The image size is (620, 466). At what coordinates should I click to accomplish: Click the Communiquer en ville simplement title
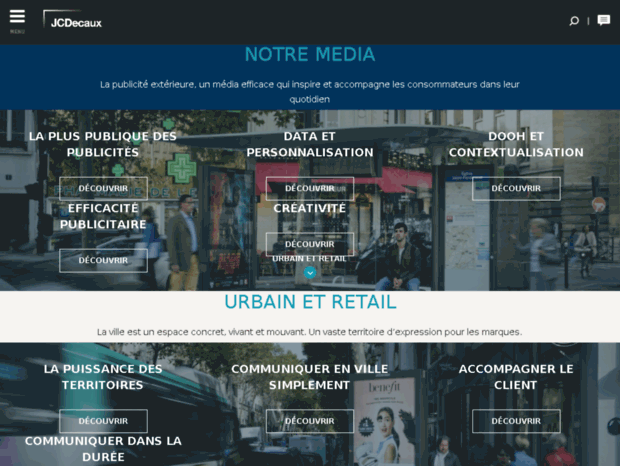pyautogui.click(x=310, y=377)
